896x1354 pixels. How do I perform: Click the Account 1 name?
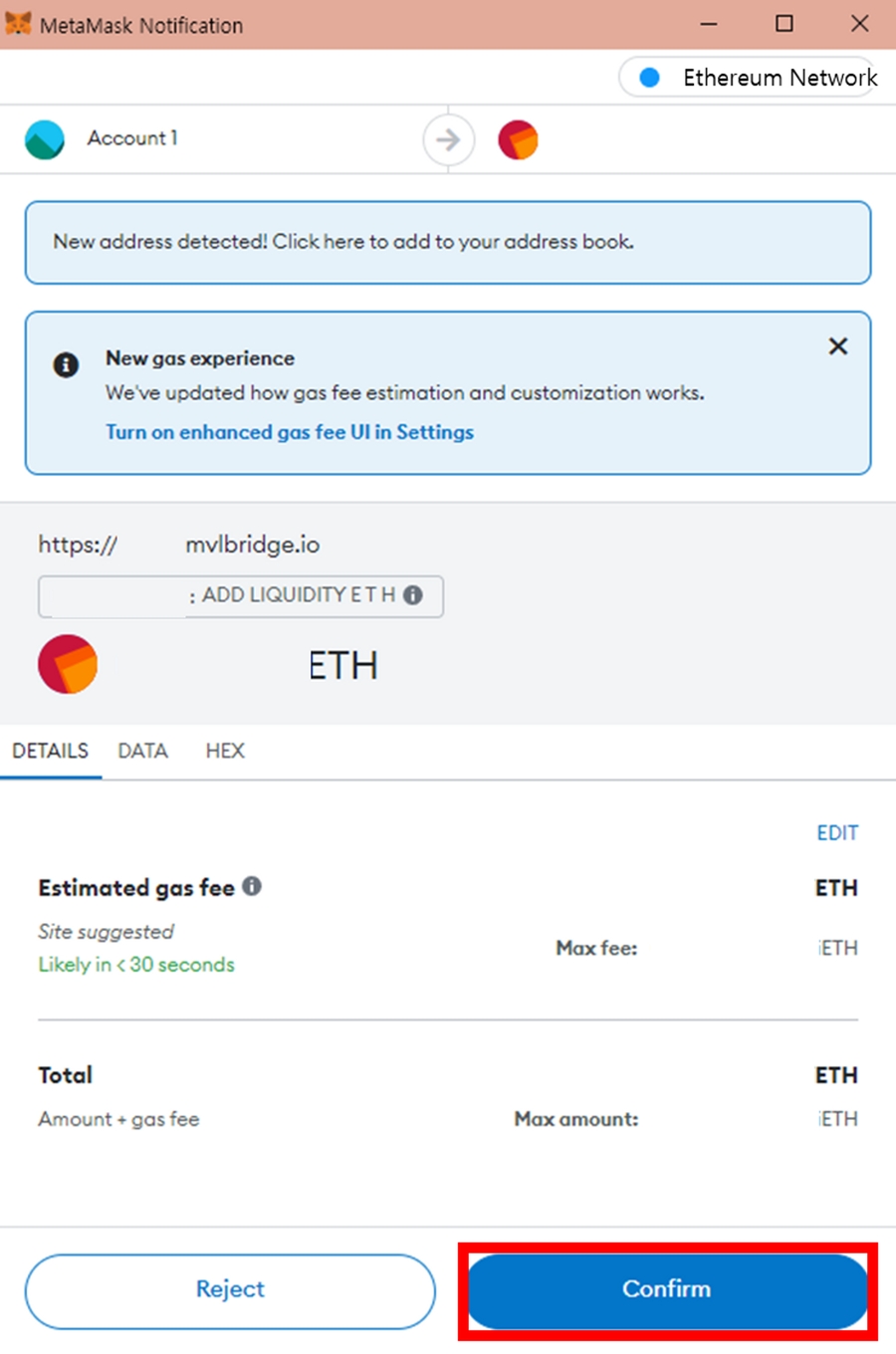(132, 138)
